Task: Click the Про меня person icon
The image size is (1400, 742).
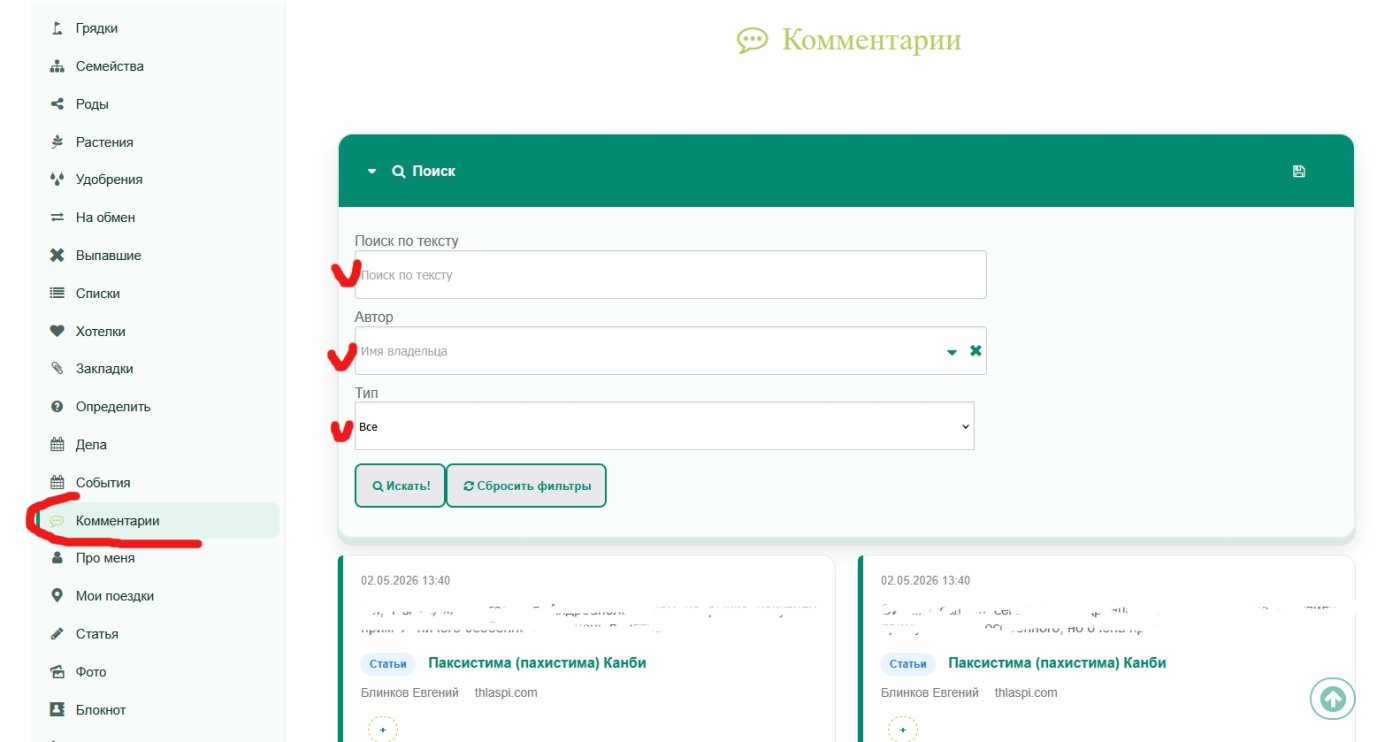Action: [57, 558]
